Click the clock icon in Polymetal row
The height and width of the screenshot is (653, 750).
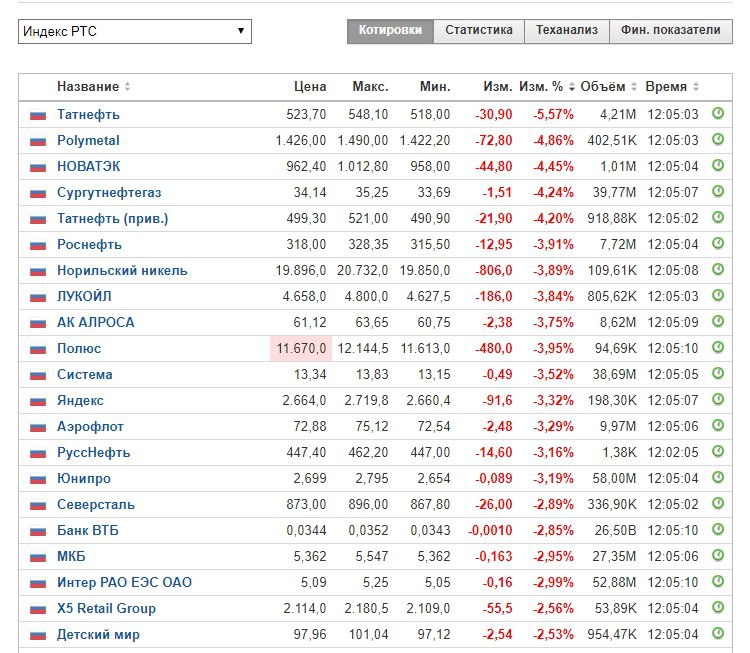718,139
